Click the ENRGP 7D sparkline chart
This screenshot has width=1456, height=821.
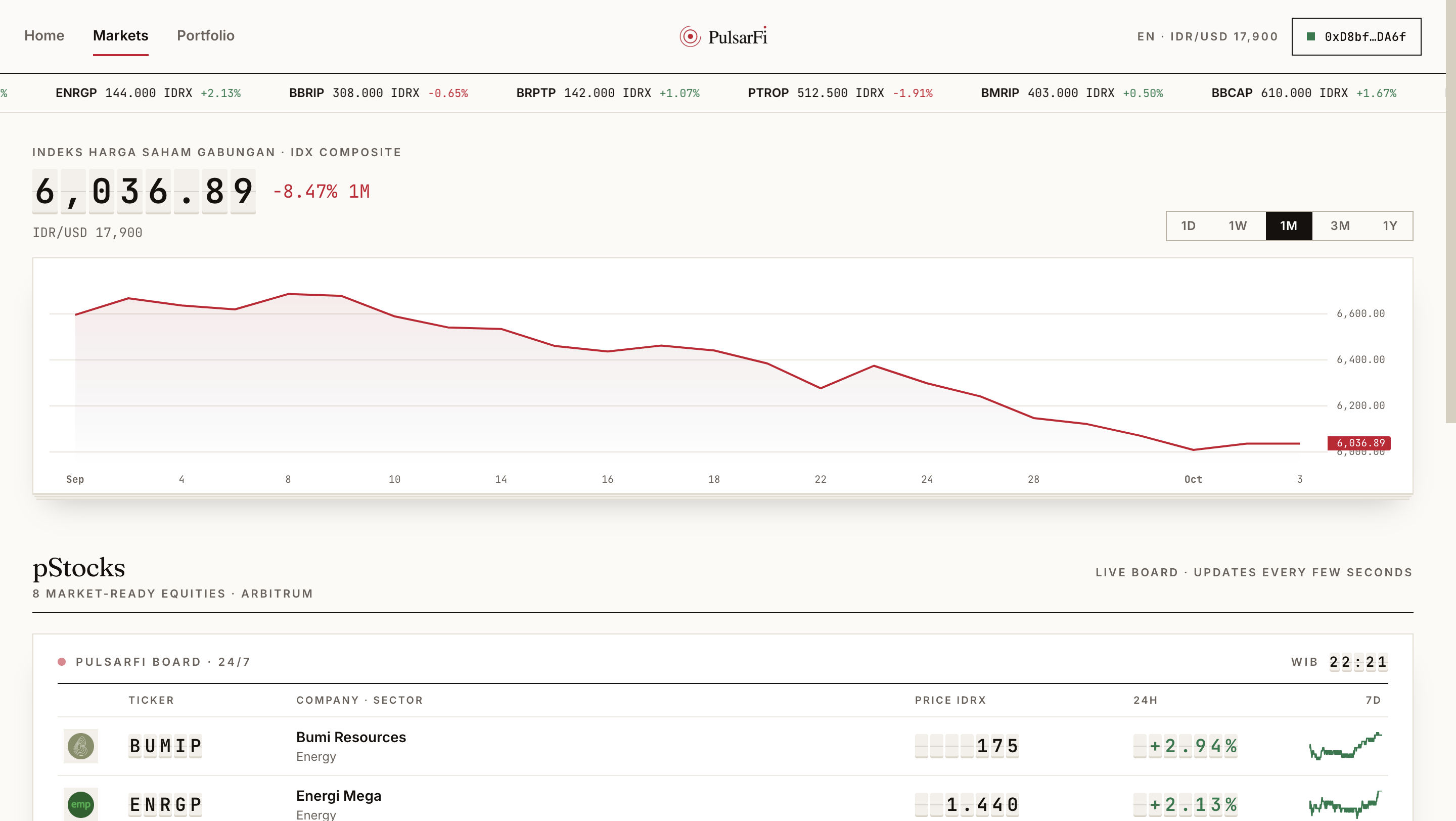click(1345, 804)
